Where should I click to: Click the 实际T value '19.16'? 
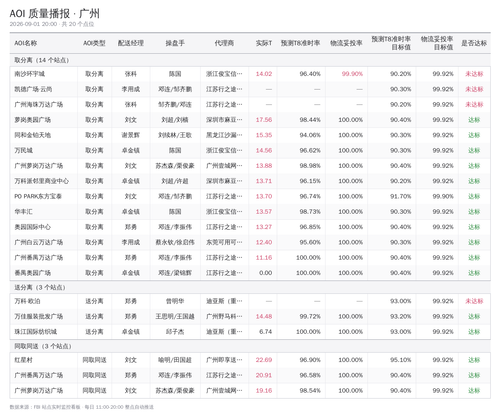point(264,391)
